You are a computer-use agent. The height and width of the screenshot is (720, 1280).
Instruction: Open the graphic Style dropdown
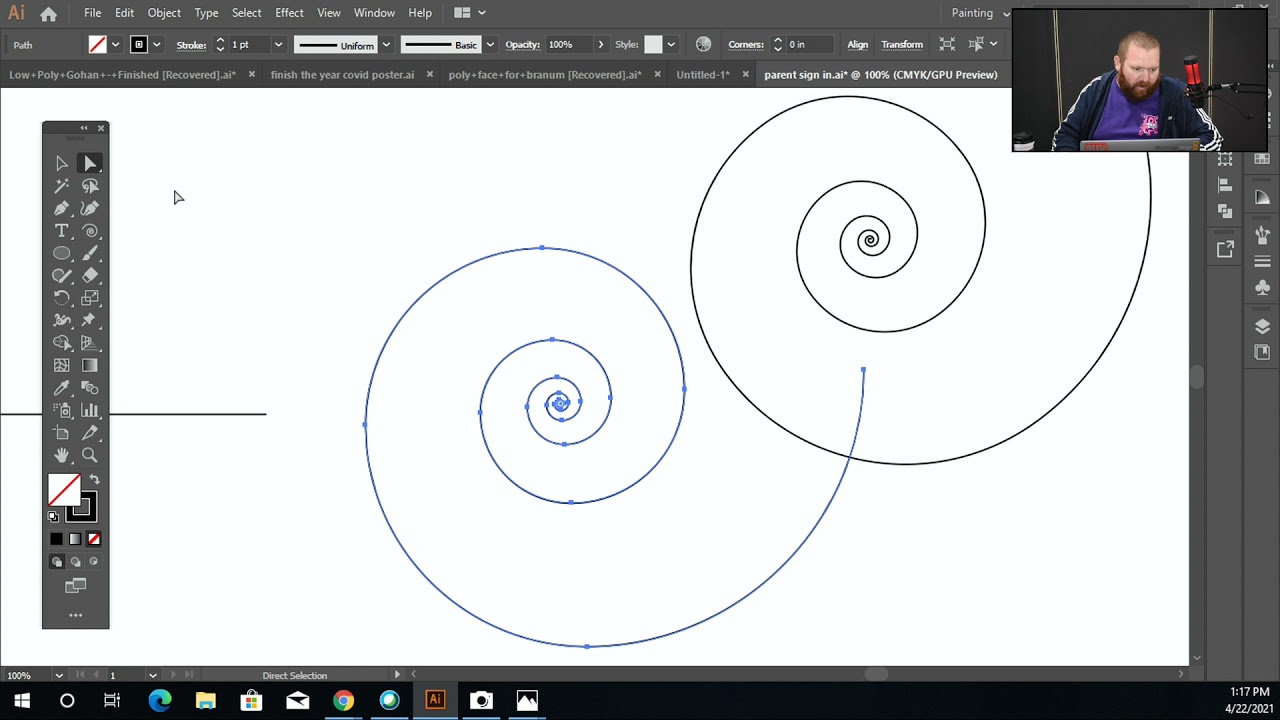click(670, 44)
